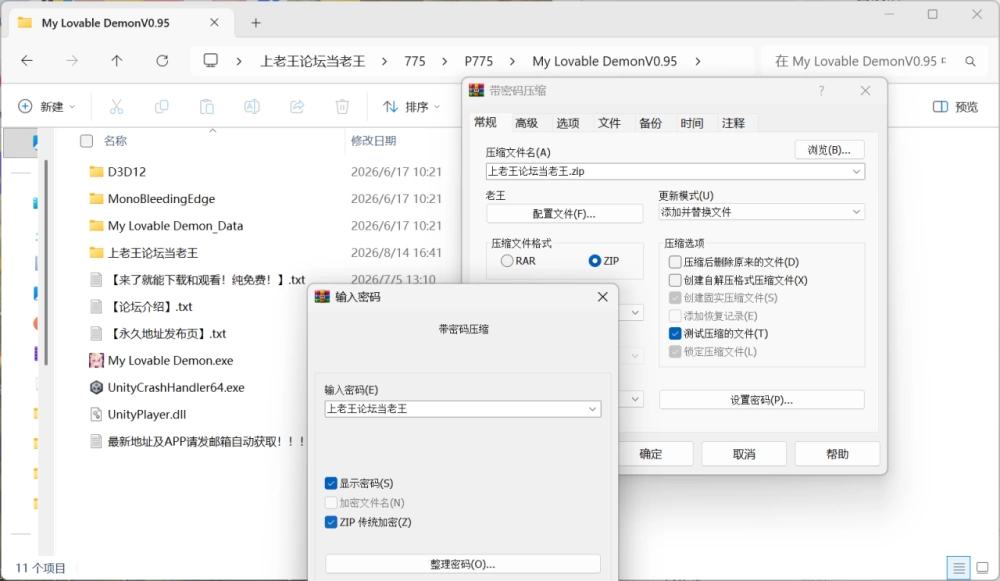Close the 输入密码 dialog
Viewport: 1000px width, 581px height.
coord(603,297)
